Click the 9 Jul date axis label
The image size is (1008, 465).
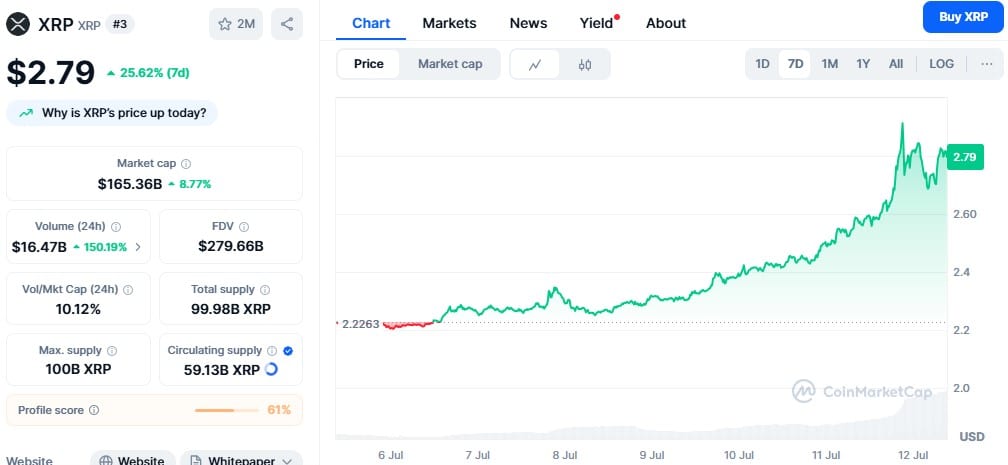[652, 455]
